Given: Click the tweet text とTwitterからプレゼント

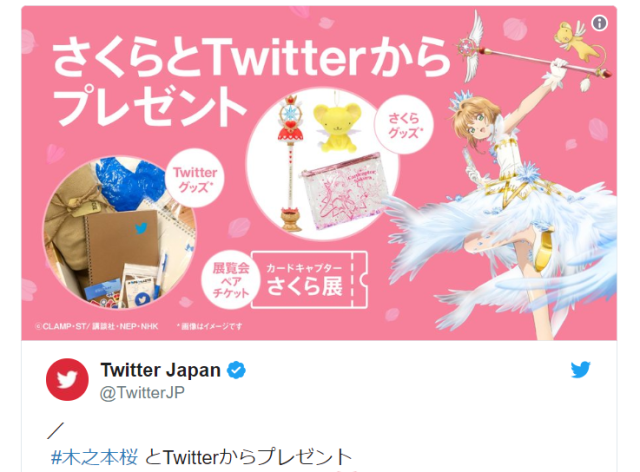Looking at the screenshot, I should coord(248,457).
